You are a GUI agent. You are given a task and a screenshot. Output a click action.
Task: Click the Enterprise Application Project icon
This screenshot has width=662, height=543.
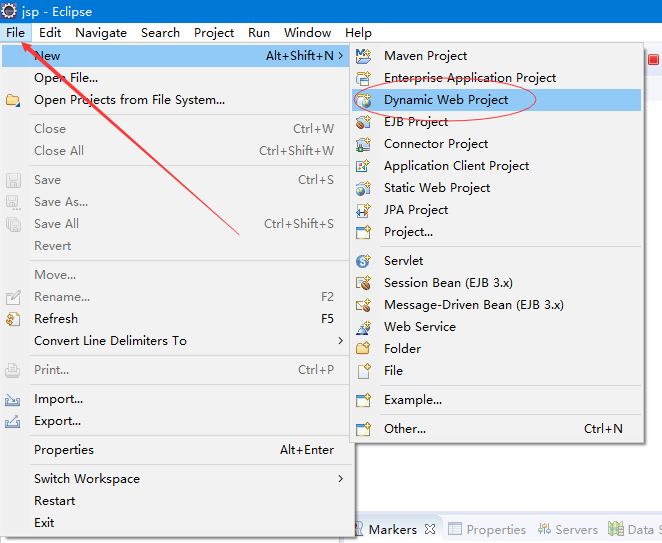point(363,78)
